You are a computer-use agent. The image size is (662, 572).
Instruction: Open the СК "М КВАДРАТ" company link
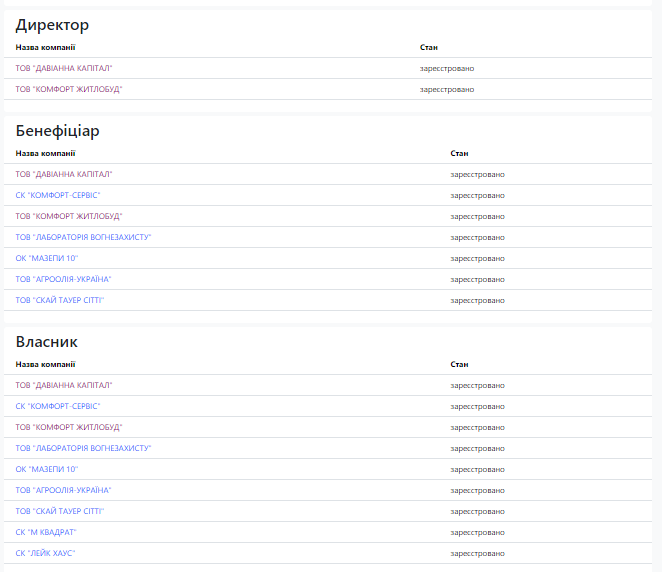pos(46,532)
